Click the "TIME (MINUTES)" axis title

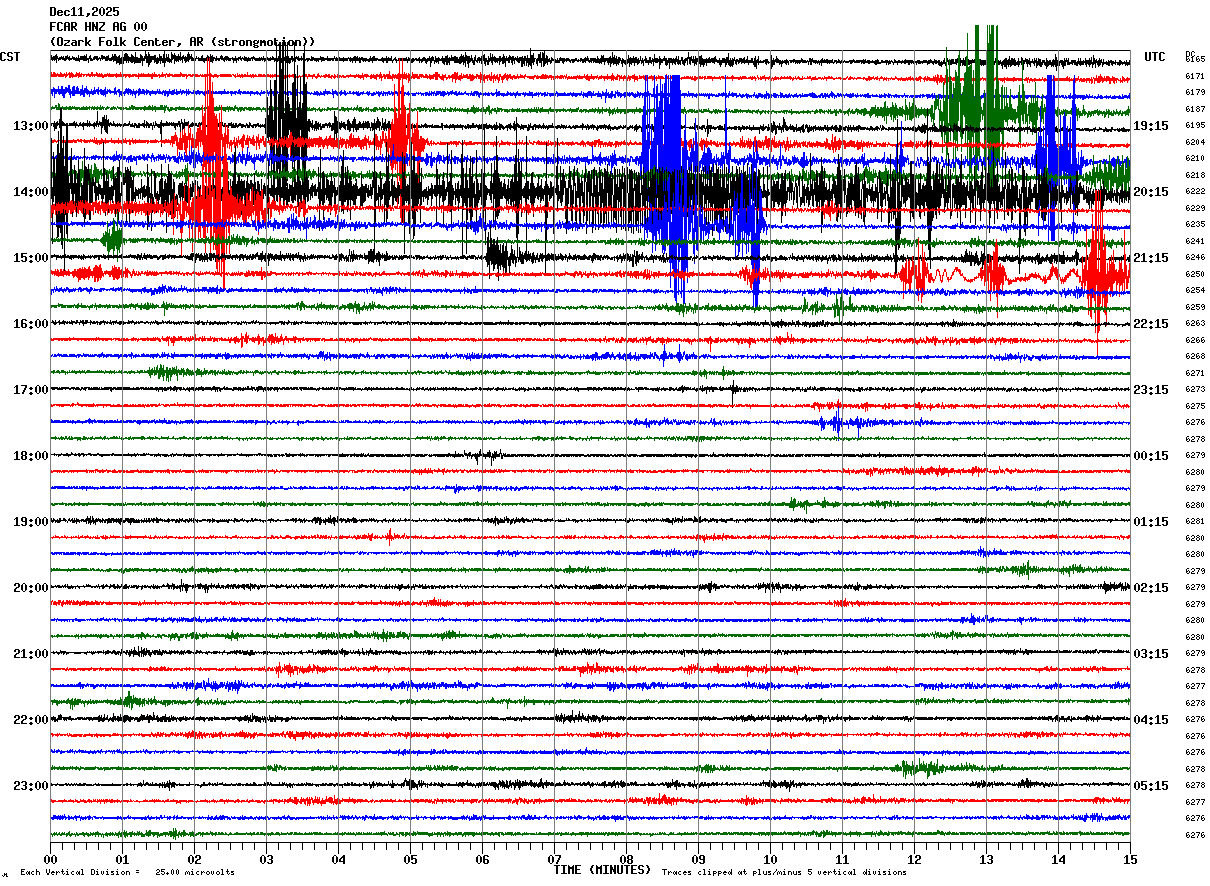(602, 870)
